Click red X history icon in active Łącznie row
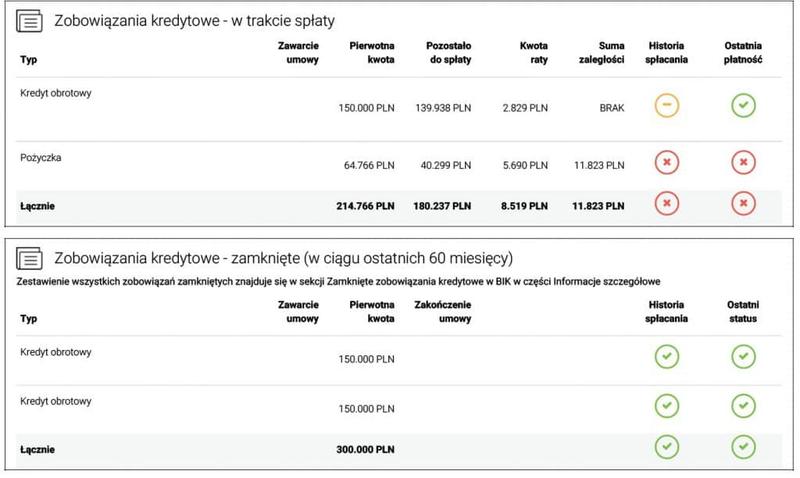Image resolution: width=800 pixels, height=478 pixels. [x=666, y=203]
